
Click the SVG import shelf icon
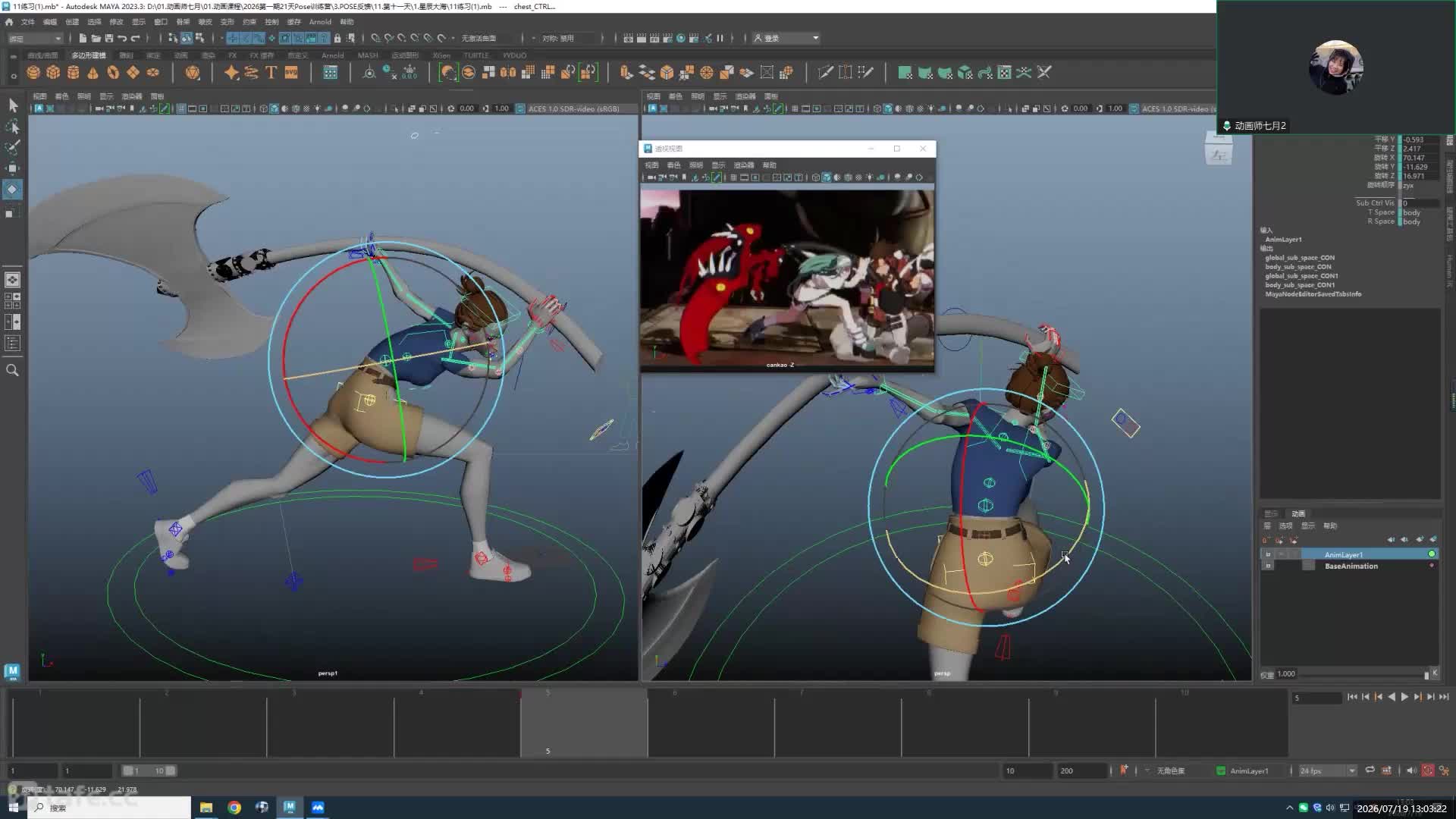coord(291,73)
